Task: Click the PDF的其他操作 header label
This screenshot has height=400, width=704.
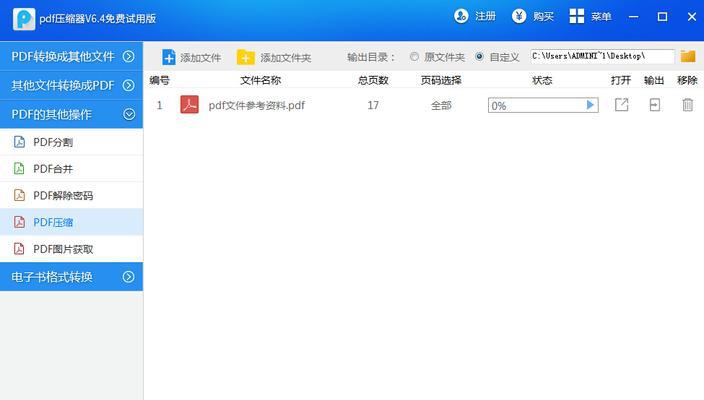Action: pyautogui.click(x=52, y=114)
